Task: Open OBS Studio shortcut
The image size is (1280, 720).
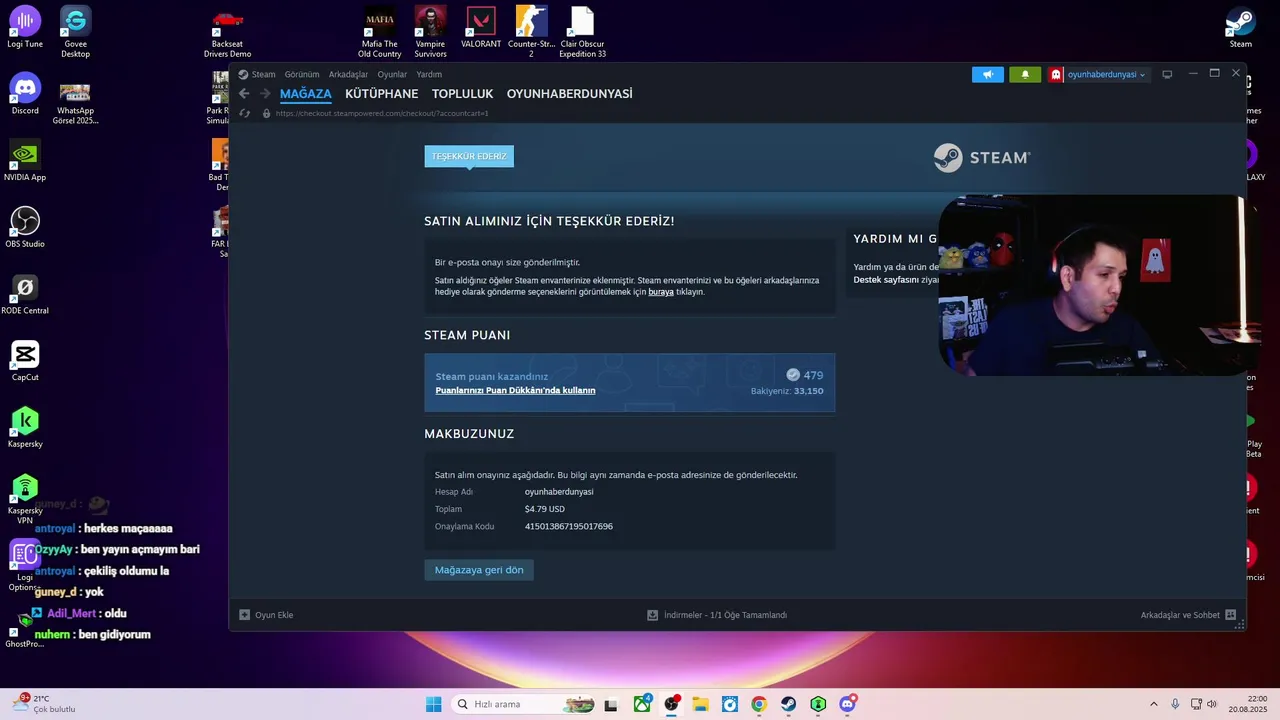Action: click(25, 227)
